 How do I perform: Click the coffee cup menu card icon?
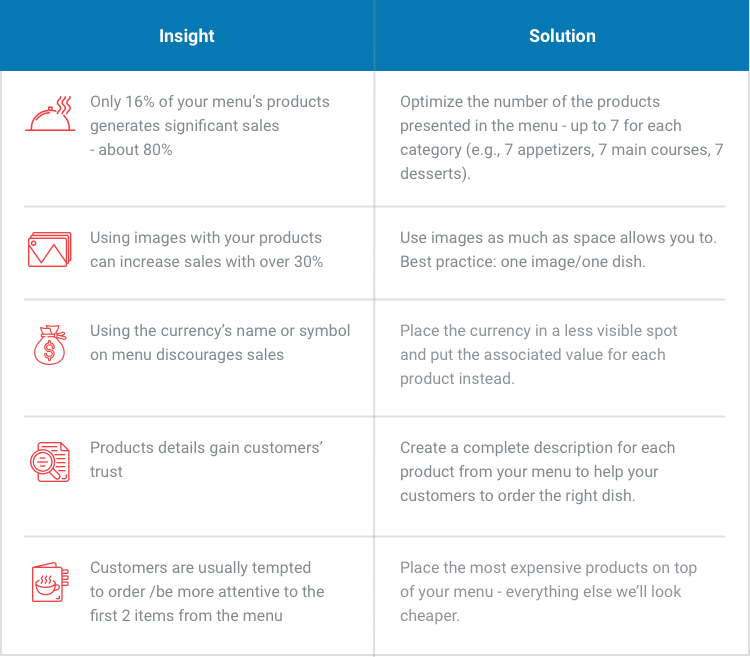[x=50, y=582]
